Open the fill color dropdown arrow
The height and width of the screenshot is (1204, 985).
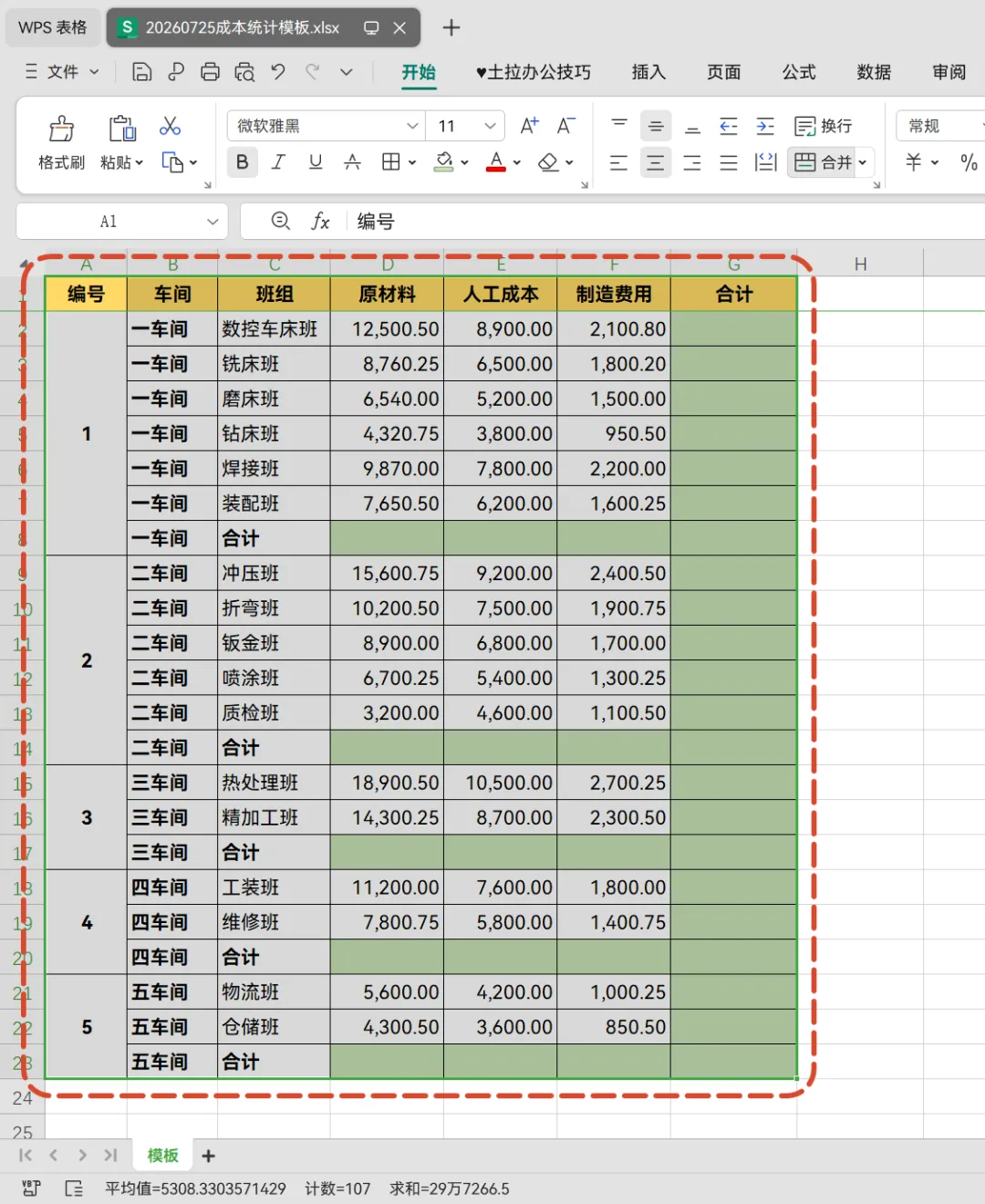pyautogui.click(x=464, y=162)
